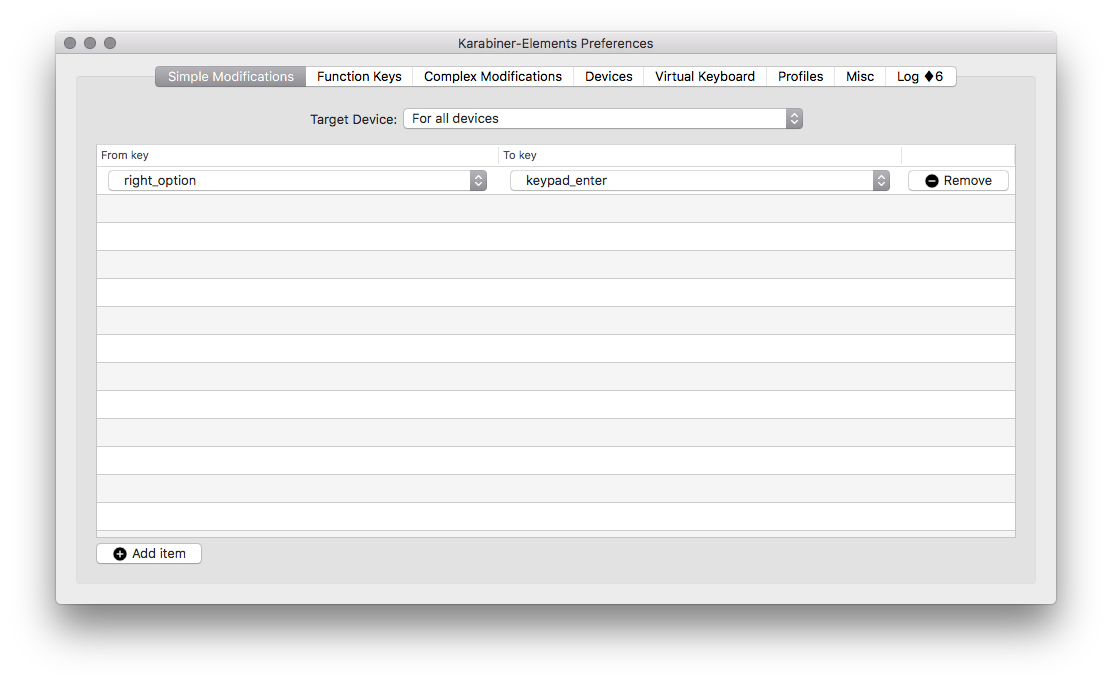Viewport: 1112px width, 684px height.
Task: View the Log tab
Action: coord(919,77)
